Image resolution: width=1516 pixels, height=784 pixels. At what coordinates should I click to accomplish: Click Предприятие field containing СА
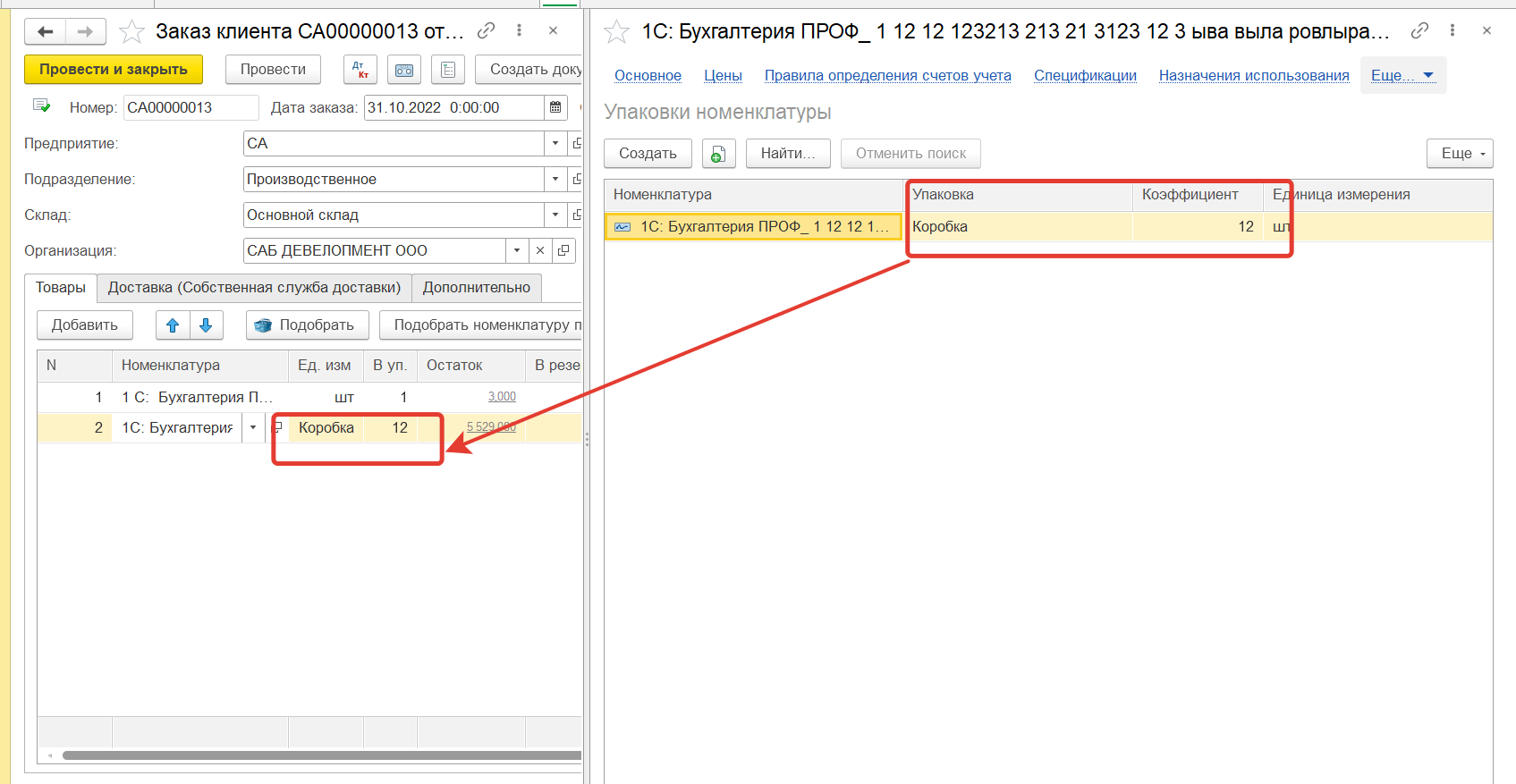394,143
